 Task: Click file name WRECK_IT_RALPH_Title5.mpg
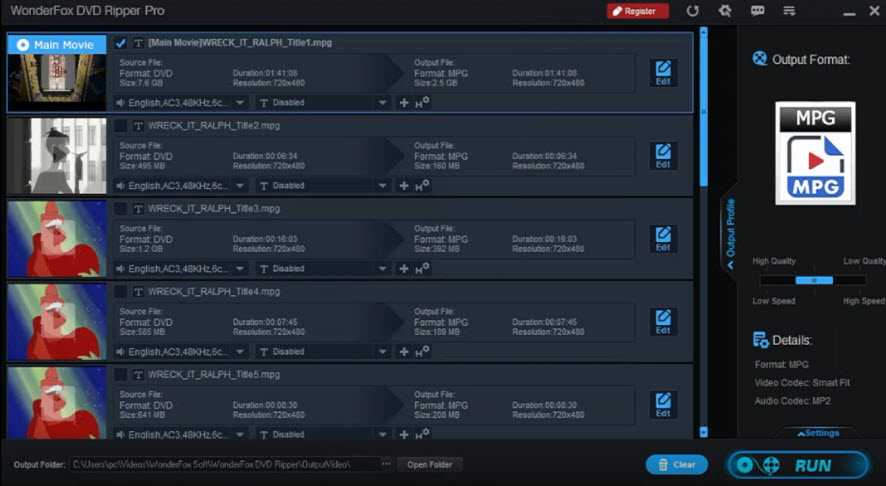coord(214,375)
